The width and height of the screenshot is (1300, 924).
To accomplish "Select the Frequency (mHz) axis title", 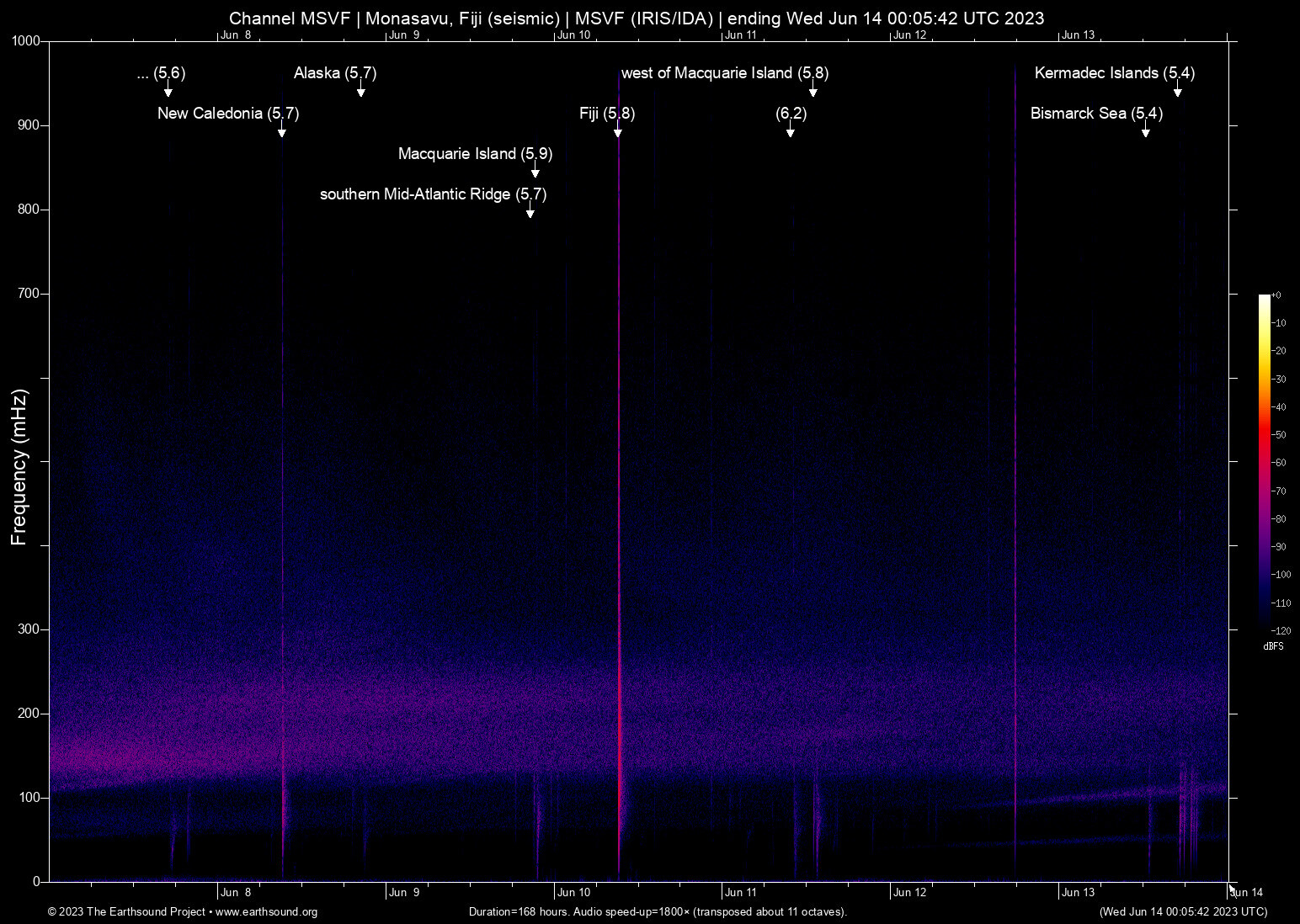I will [19, 462].
